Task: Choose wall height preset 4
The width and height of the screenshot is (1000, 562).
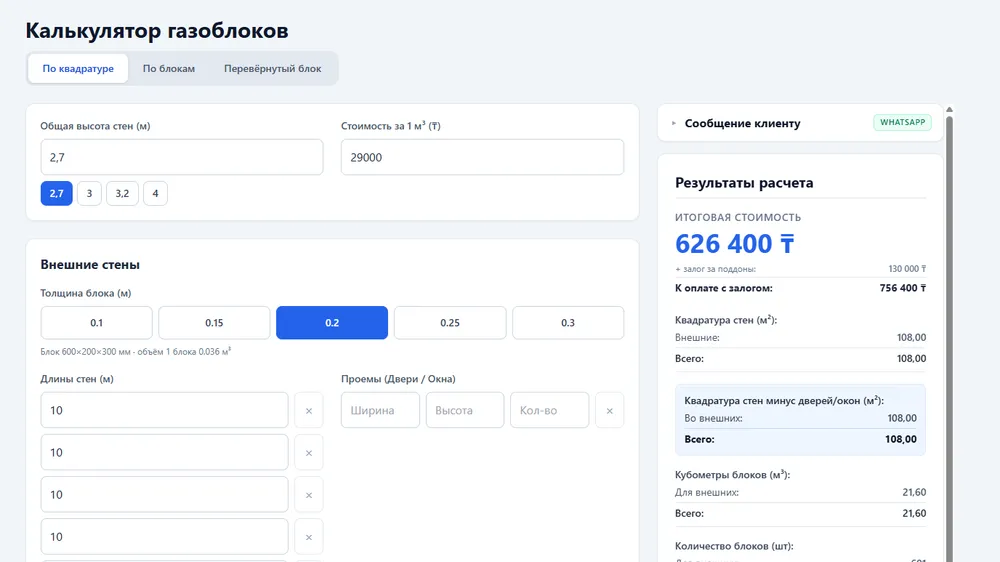Action: coord(156,193)
